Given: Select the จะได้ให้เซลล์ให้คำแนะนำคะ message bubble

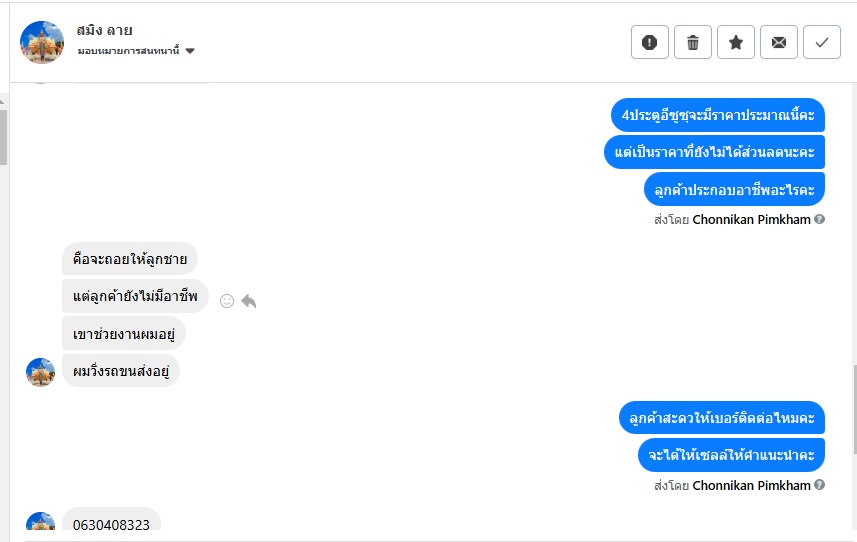Looking at the screenshot, I should pos(731,455).
